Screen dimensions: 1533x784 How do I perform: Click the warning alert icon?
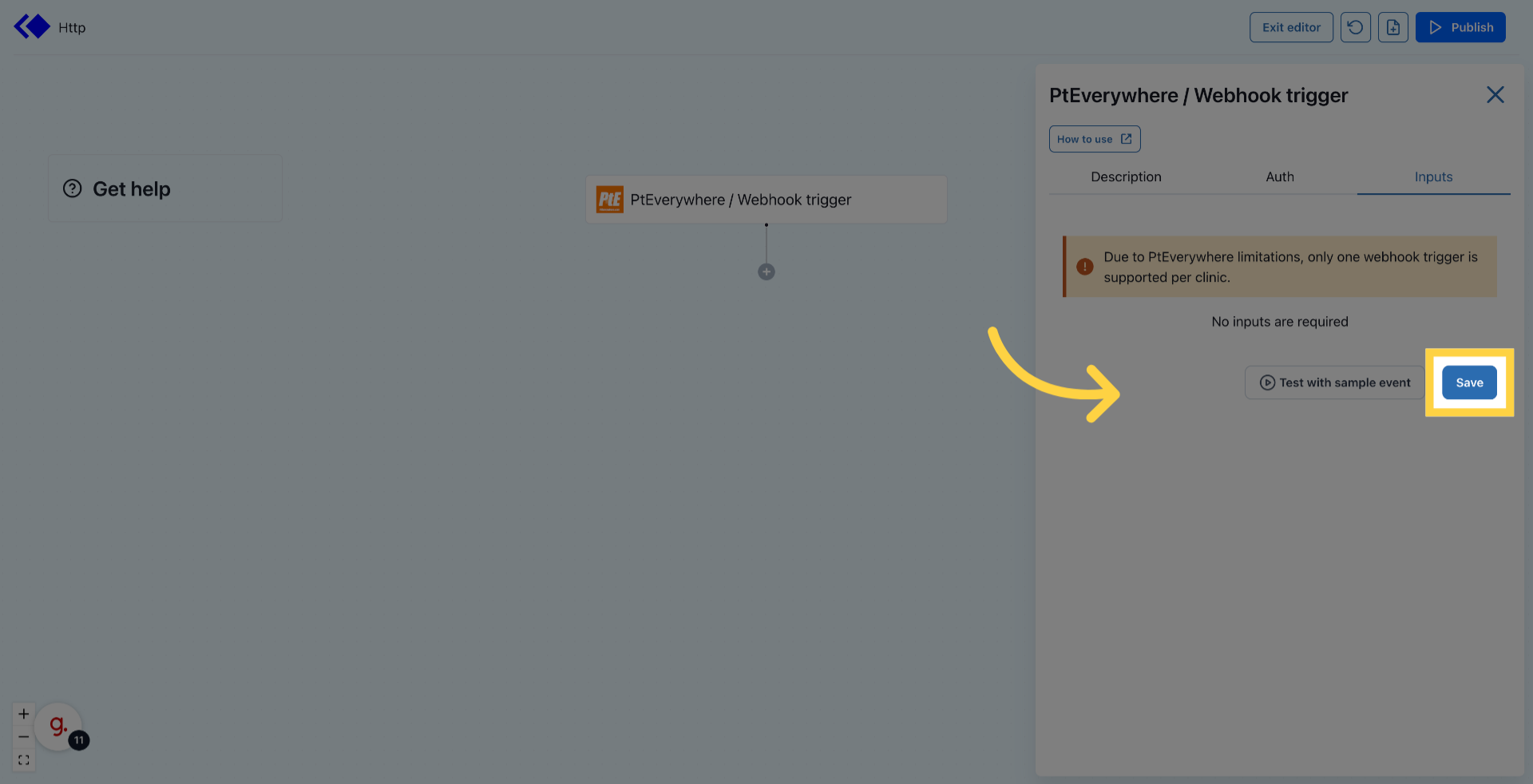(x=1085, y=267)
